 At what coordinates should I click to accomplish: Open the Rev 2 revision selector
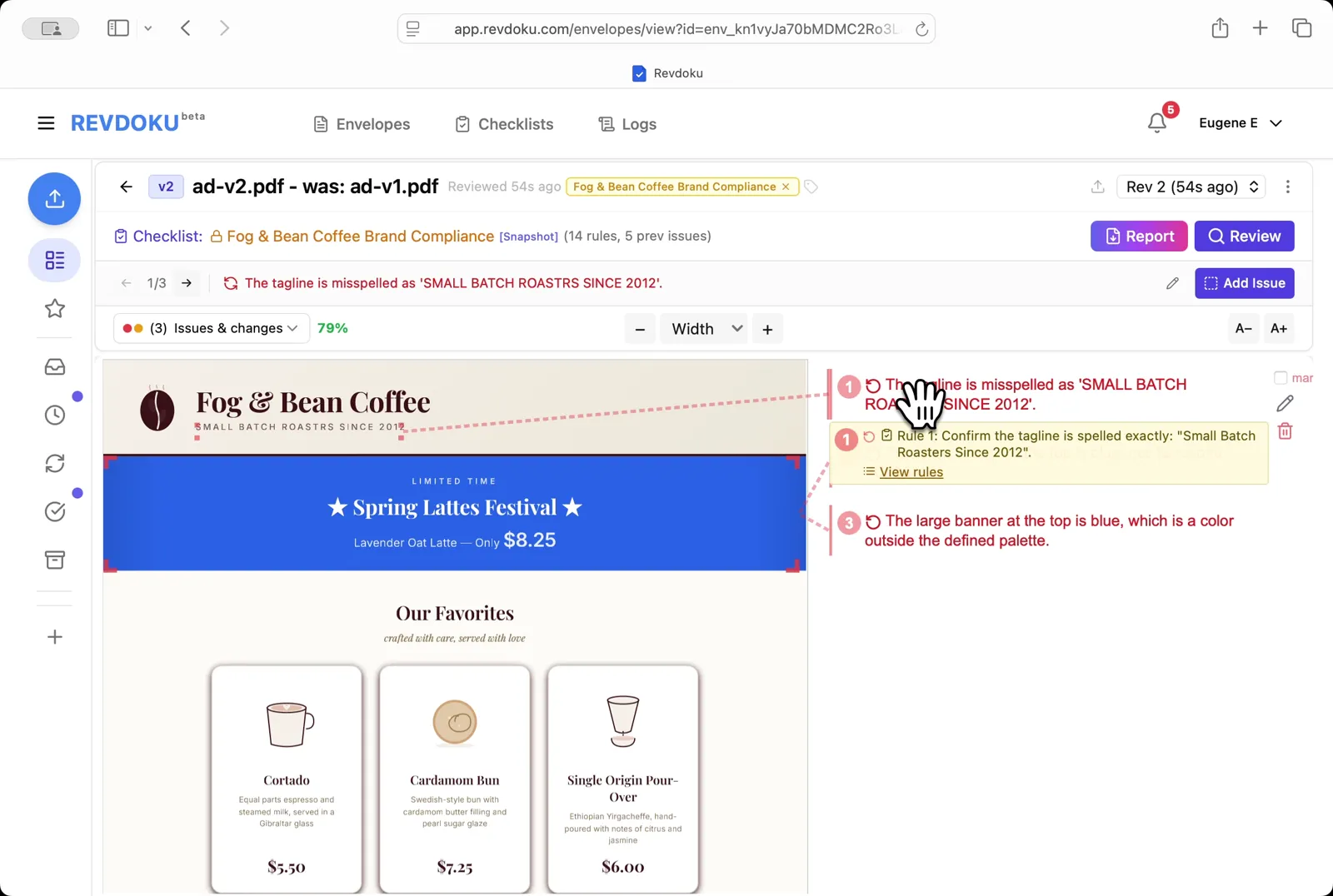[x=1191, y=187]
